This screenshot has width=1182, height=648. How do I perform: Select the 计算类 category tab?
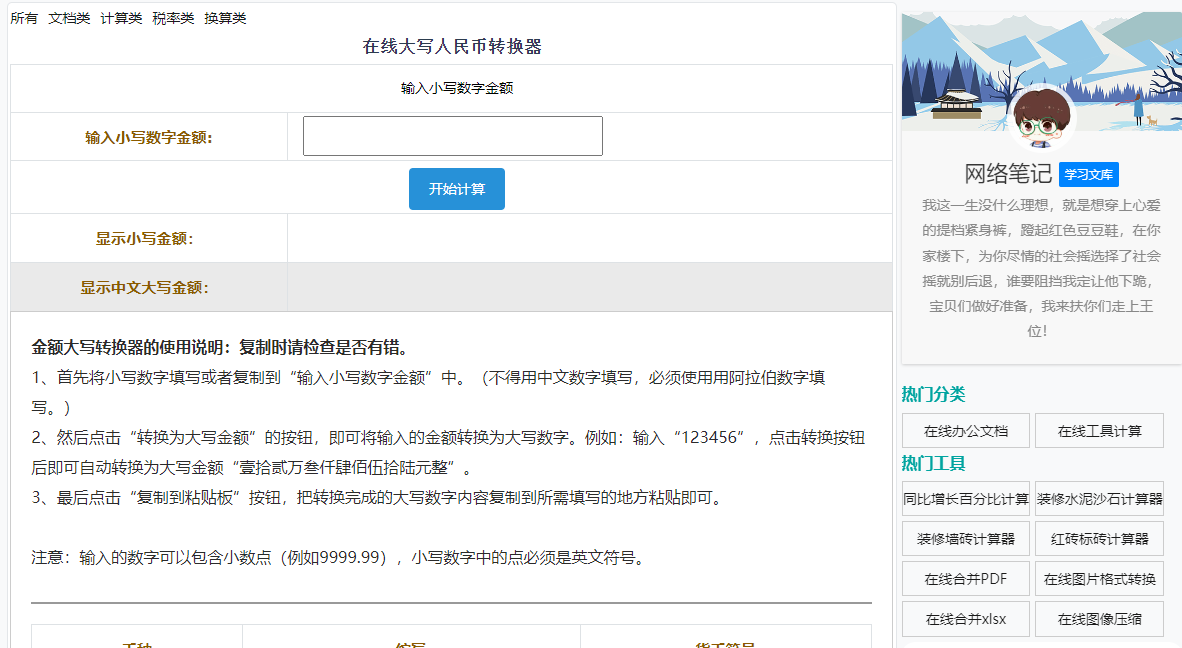pos(121,18)
